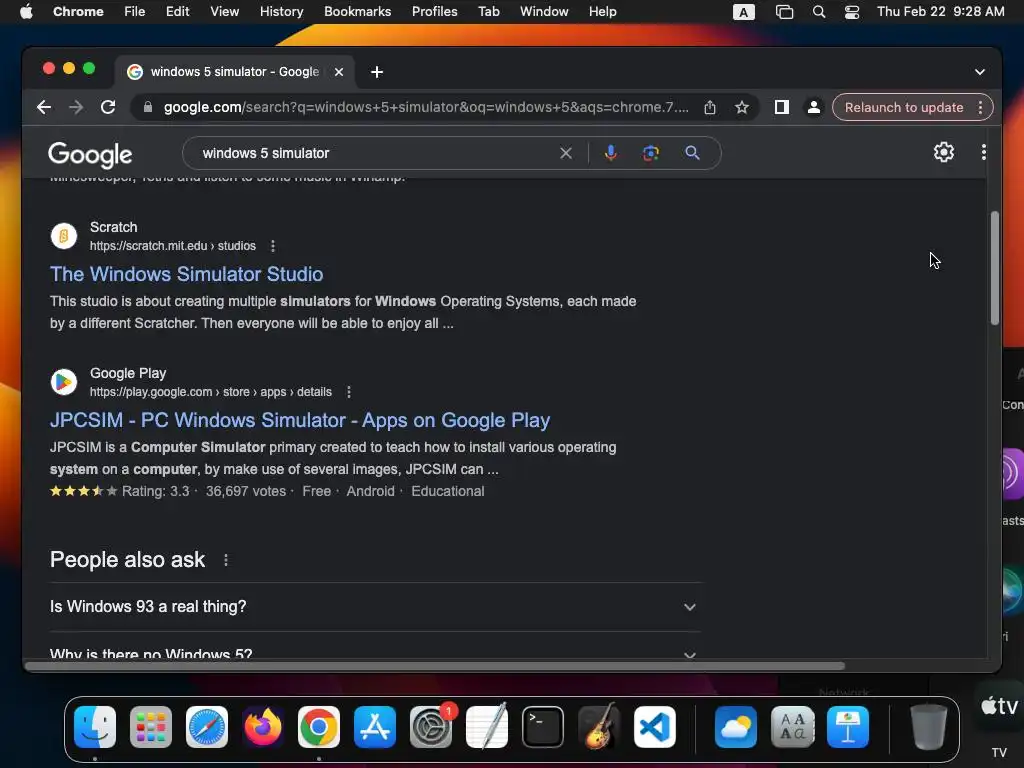
Task: Open Google Lens image search icon
Action: coord(650,153)
